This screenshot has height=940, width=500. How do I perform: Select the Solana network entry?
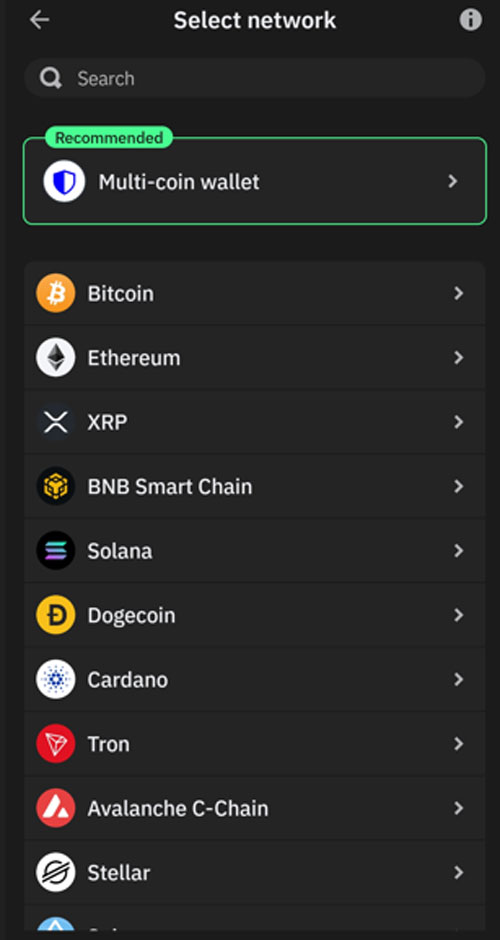(255, 551)
